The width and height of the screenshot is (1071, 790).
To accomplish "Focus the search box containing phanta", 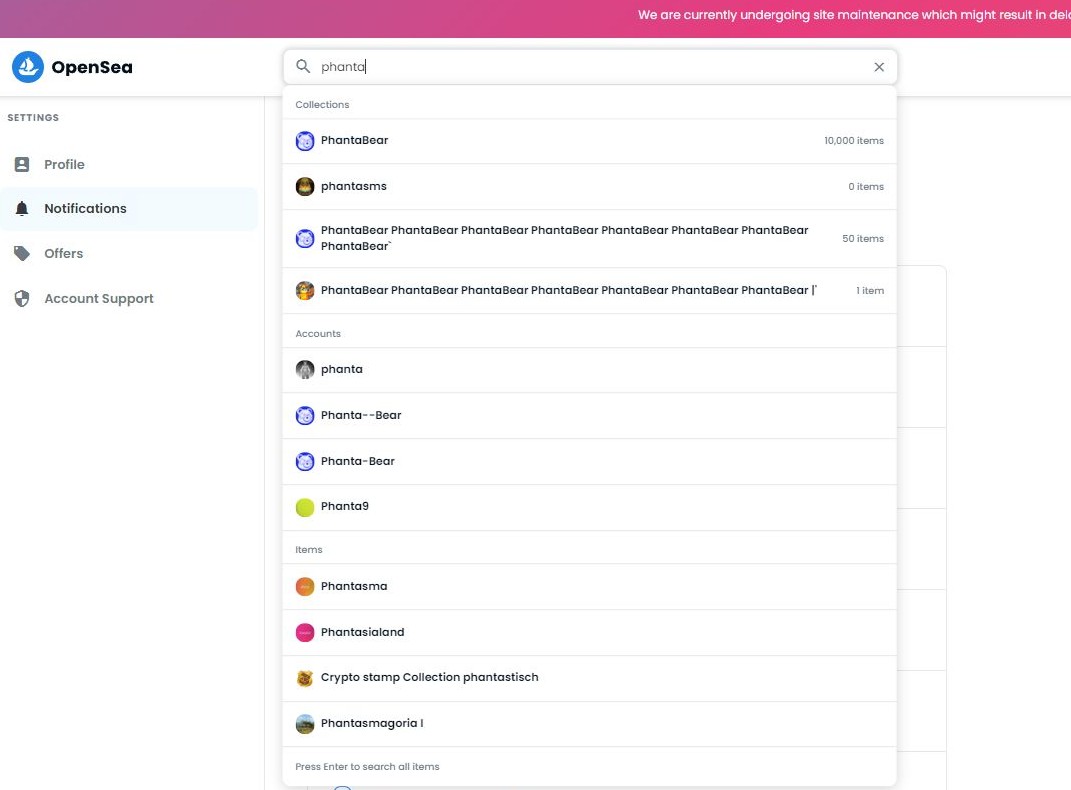I will (x=589, y=67).
